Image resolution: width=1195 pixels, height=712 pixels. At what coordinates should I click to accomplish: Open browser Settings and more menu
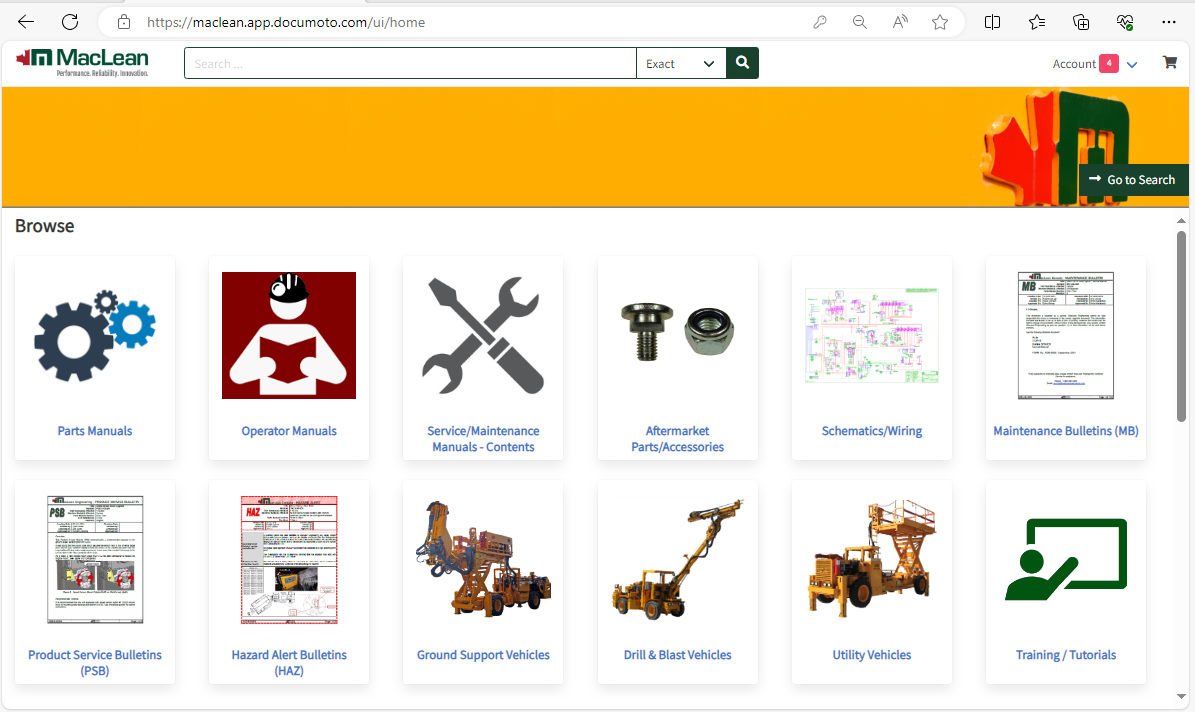pyautogui.click(x=1169, y=22)
